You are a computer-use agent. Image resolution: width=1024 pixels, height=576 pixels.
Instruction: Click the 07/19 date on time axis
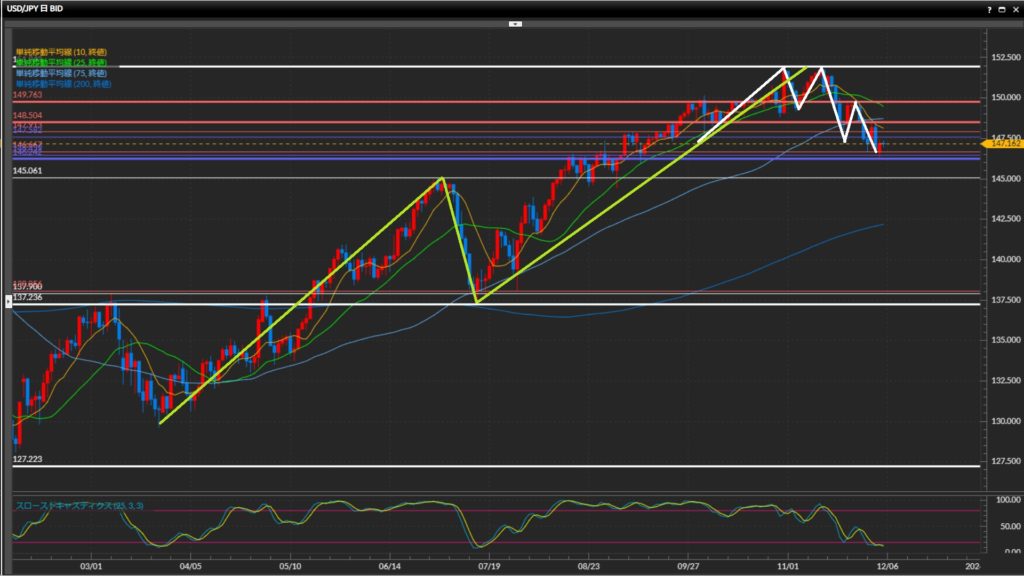point(489,565)
